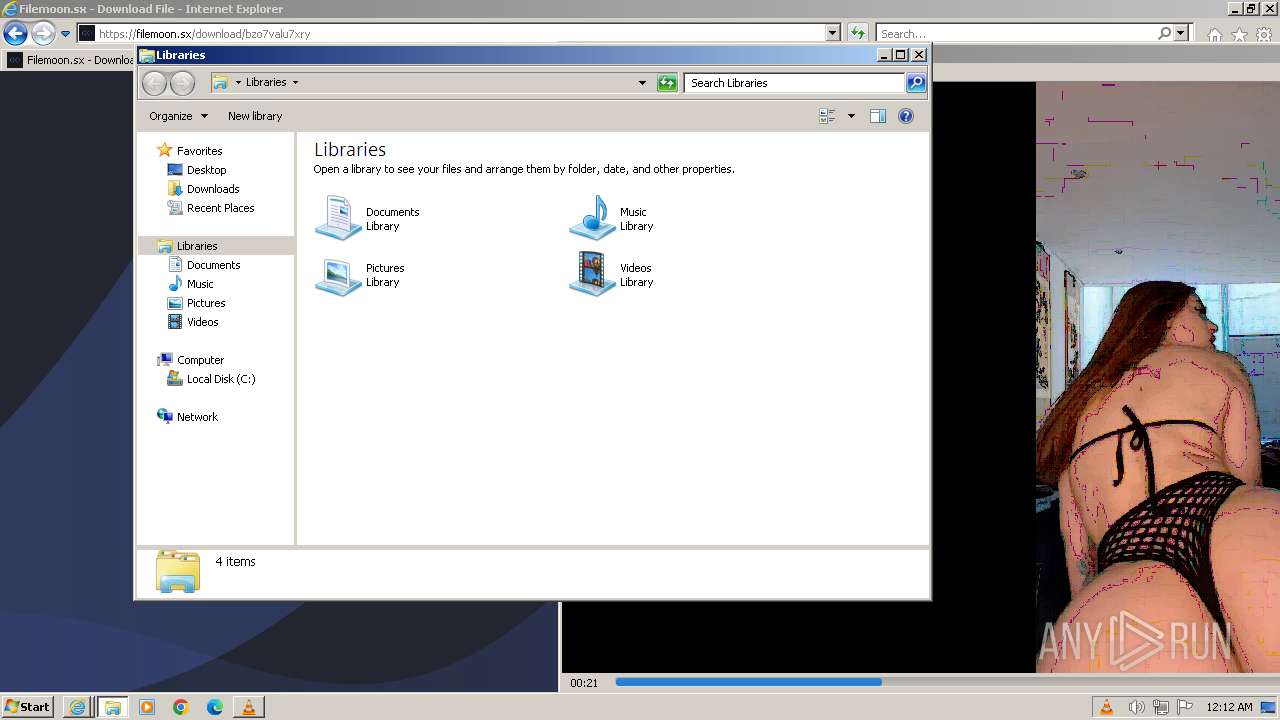Toggle the preview pane button
The image size is (1280, 720).
[878, 116]
